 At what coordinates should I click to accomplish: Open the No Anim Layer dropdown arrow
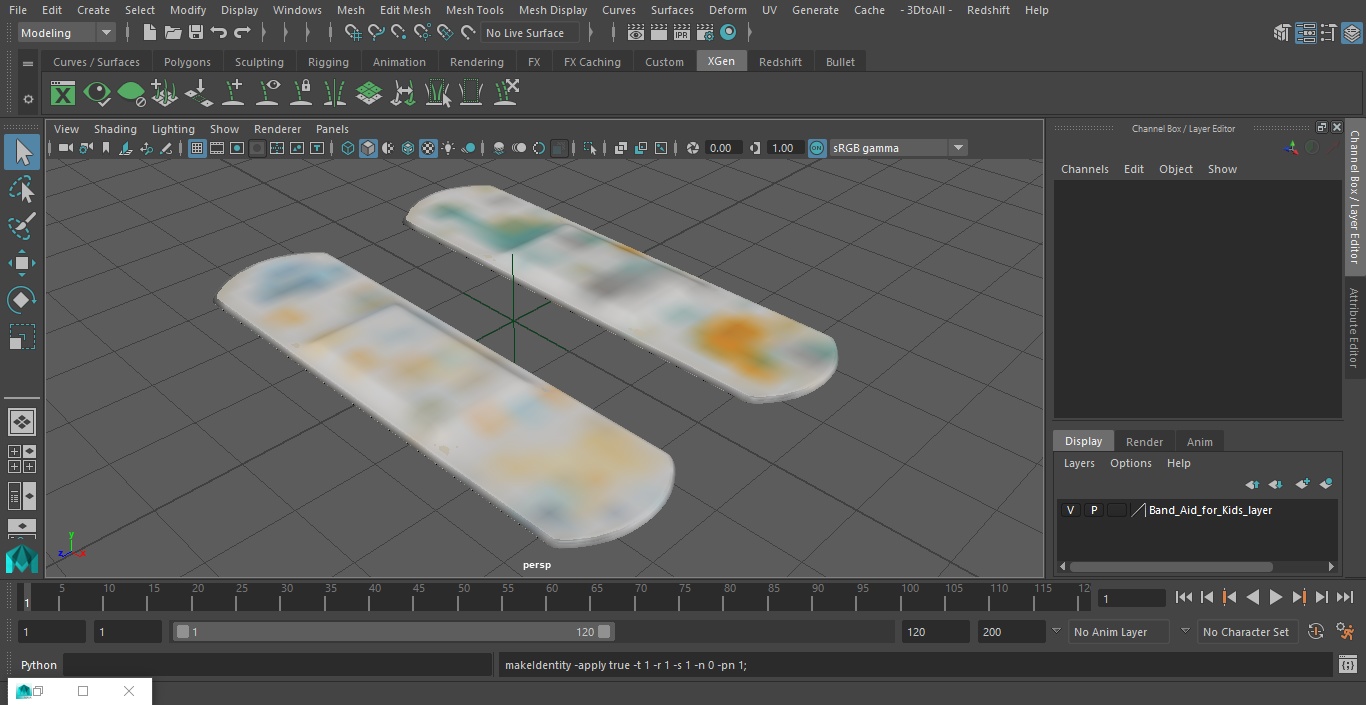pos(1056,631)
